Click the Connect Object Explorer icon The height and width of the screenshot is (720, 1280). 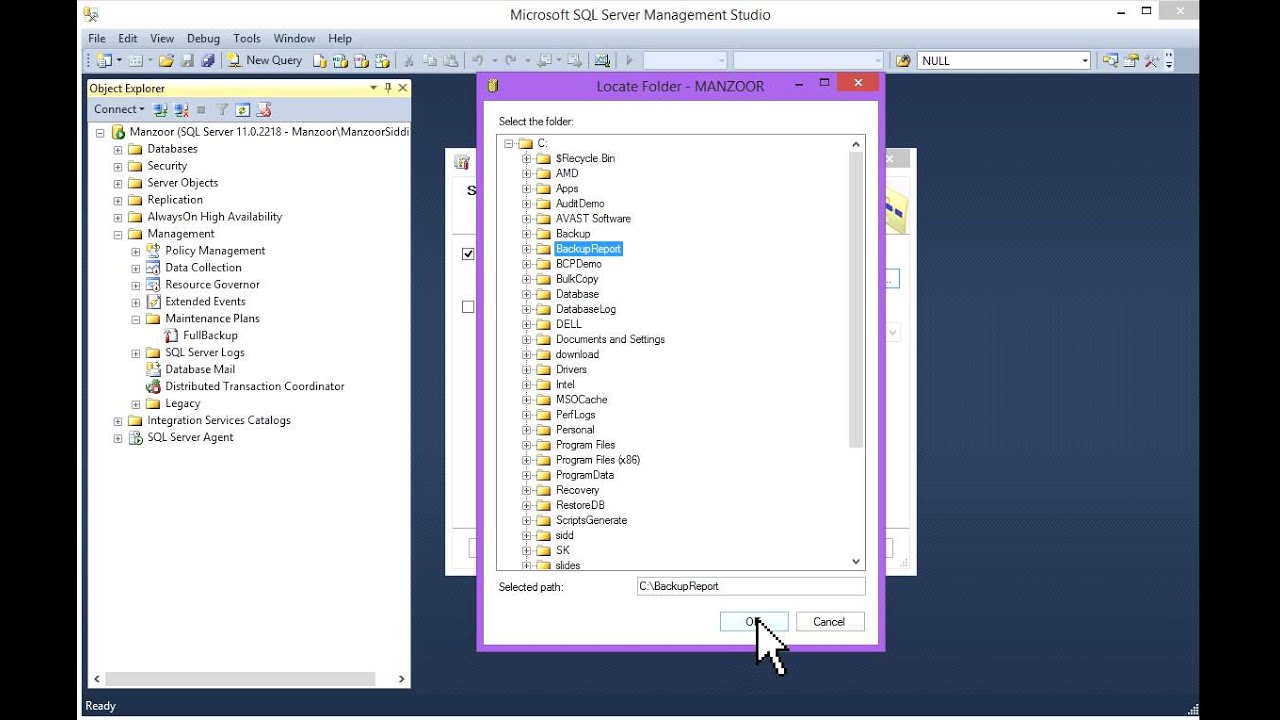(x=160, y=109)
